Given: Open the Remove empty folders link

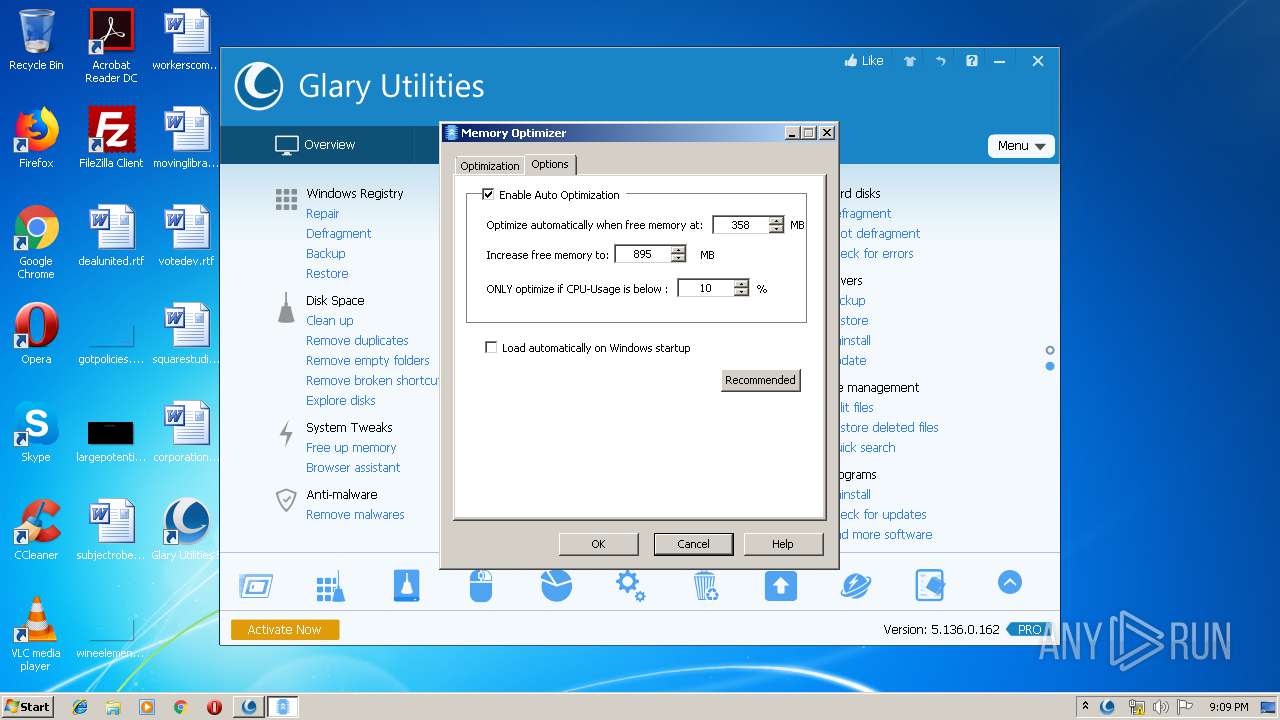Looking at the screenshot, I should click(x=368, y=361).
